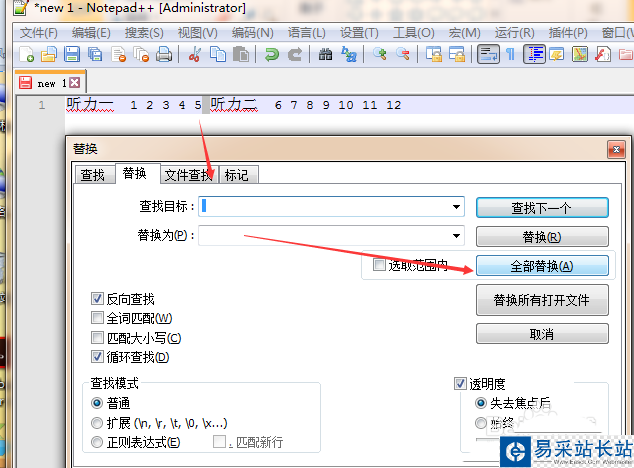The width and height of the screenshot is (634, 468).
Task: Click the Zoom Out magnifier icon
Action: pyautogui.click(x=403, y=54)
